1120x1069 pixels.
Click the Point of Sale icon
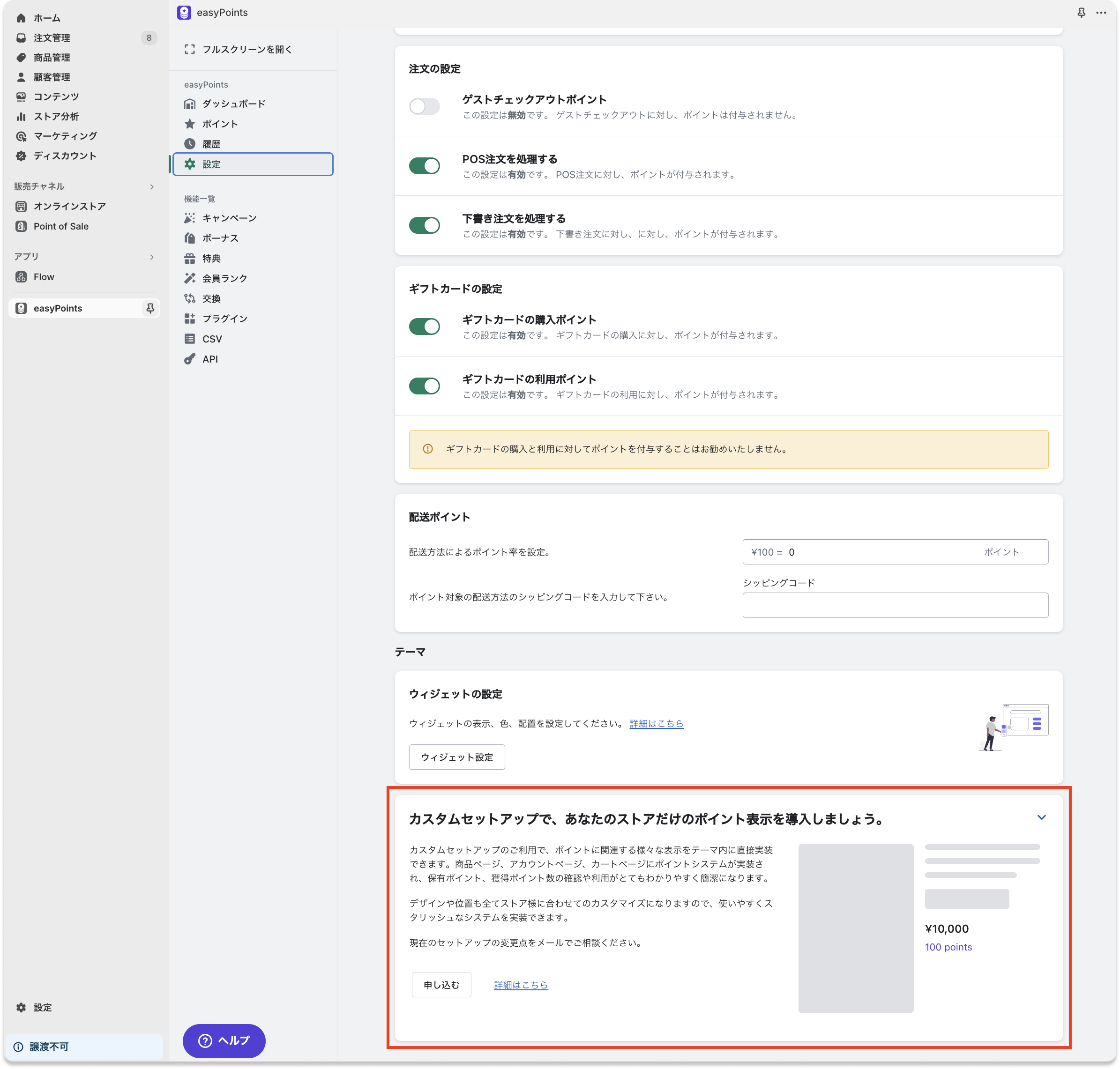(x=21, y=226)
